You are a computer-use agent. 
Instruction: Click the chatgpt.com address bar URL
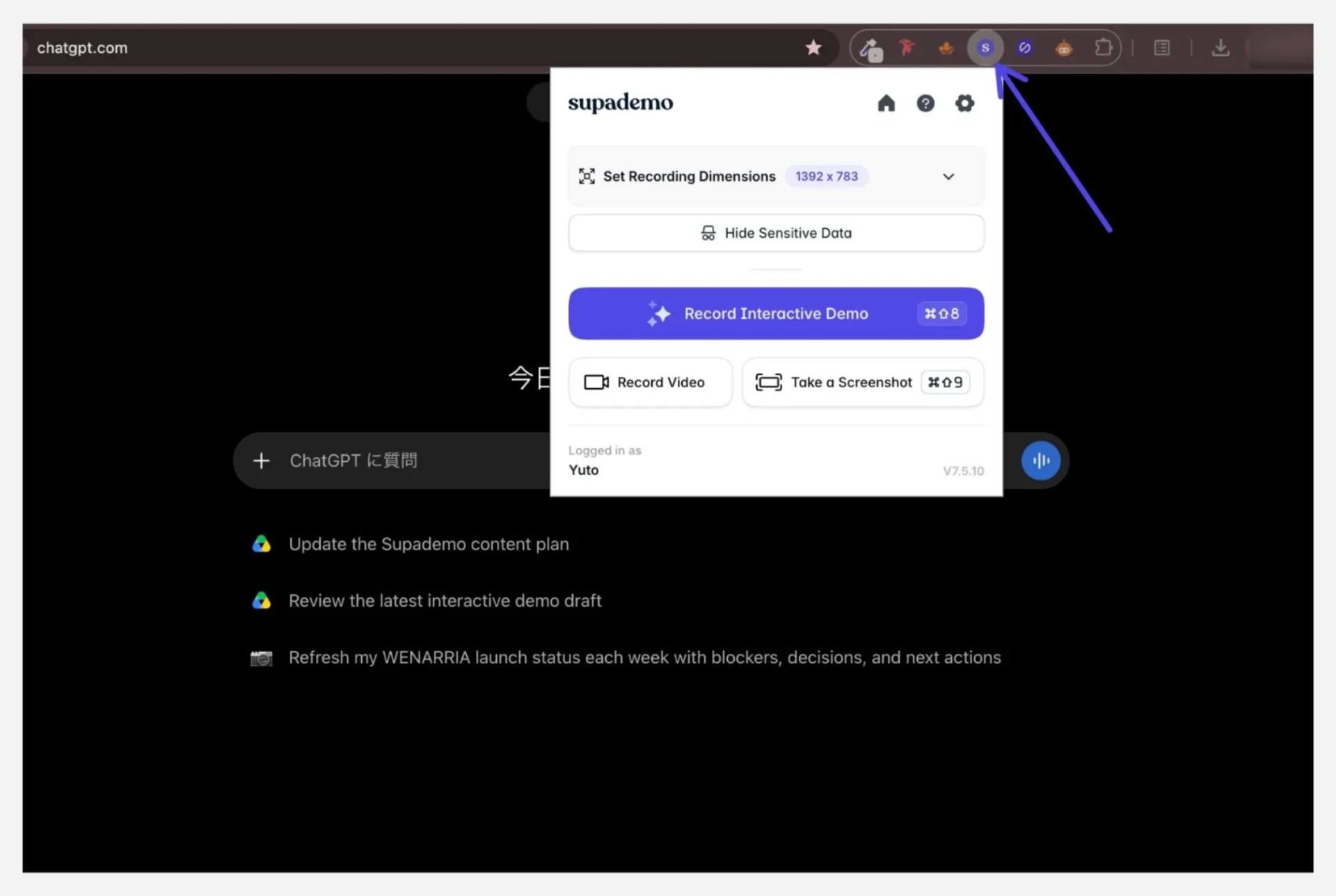click(82, 48)
